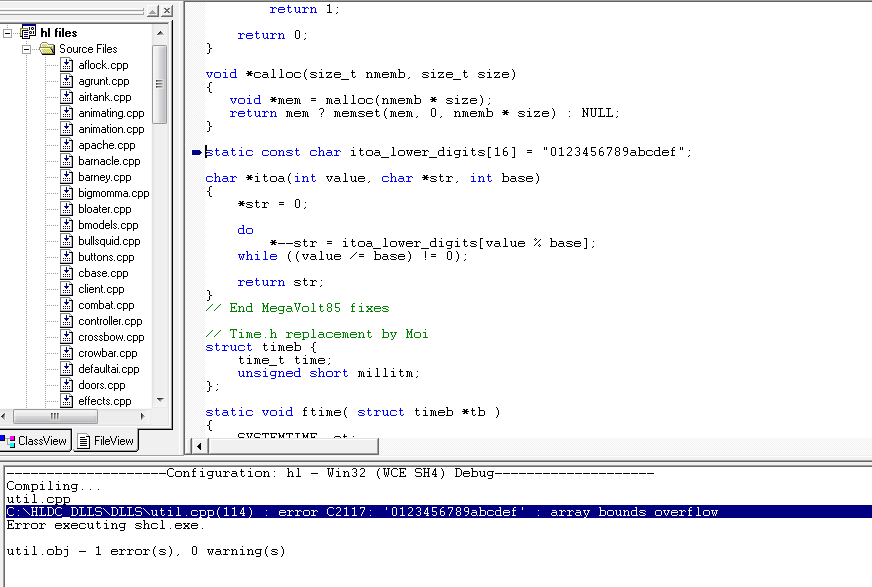Click the airtank.cpp file icon
The image size is (872, 587).
point(67,97)
